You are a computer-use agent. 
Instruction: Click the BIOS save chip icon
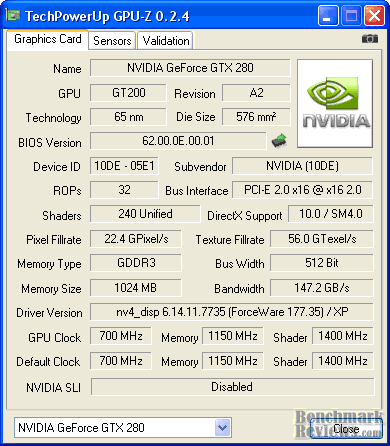(279, 141)
